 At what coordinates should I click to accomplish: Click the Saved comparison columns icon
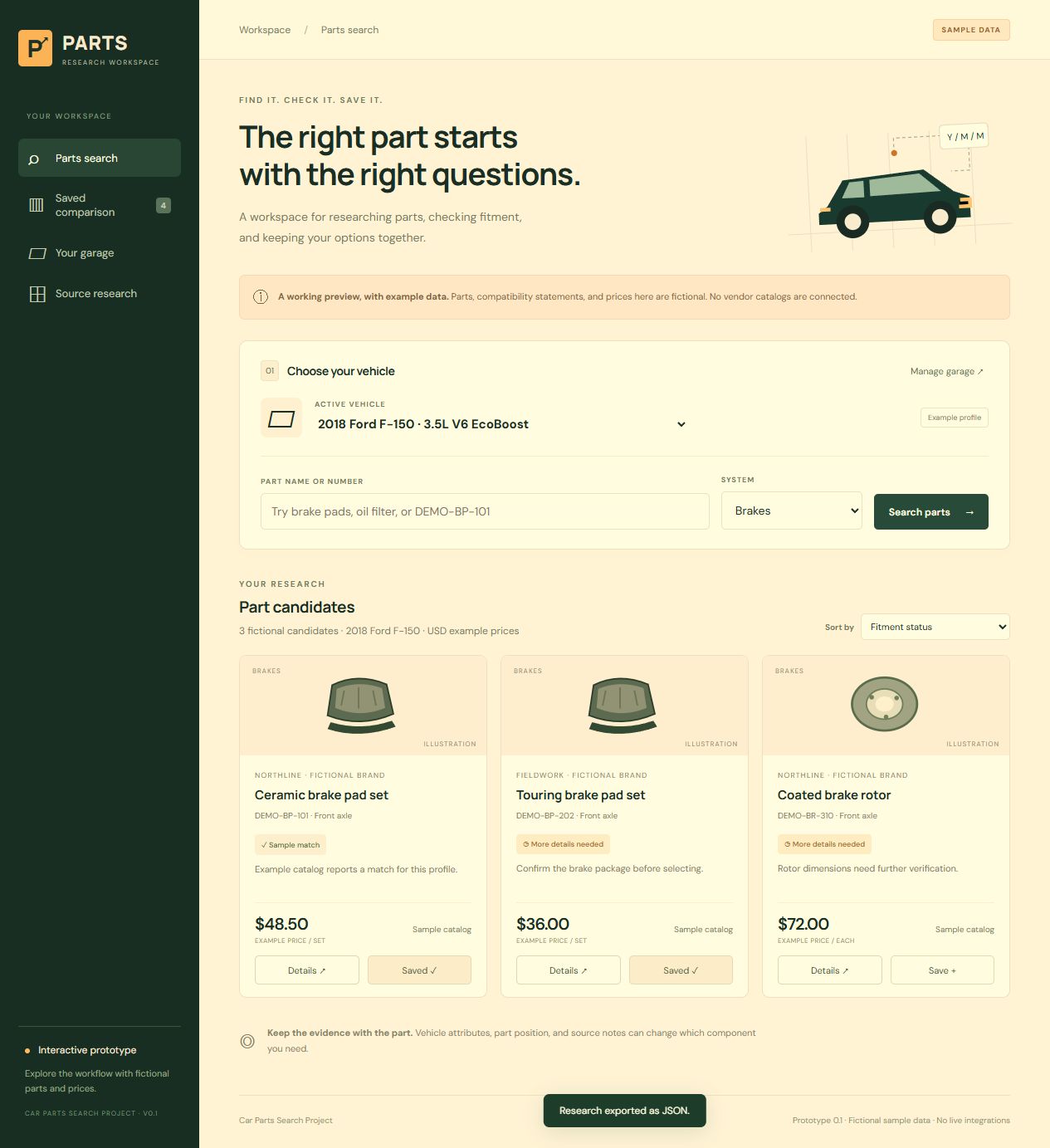[37, 205]
